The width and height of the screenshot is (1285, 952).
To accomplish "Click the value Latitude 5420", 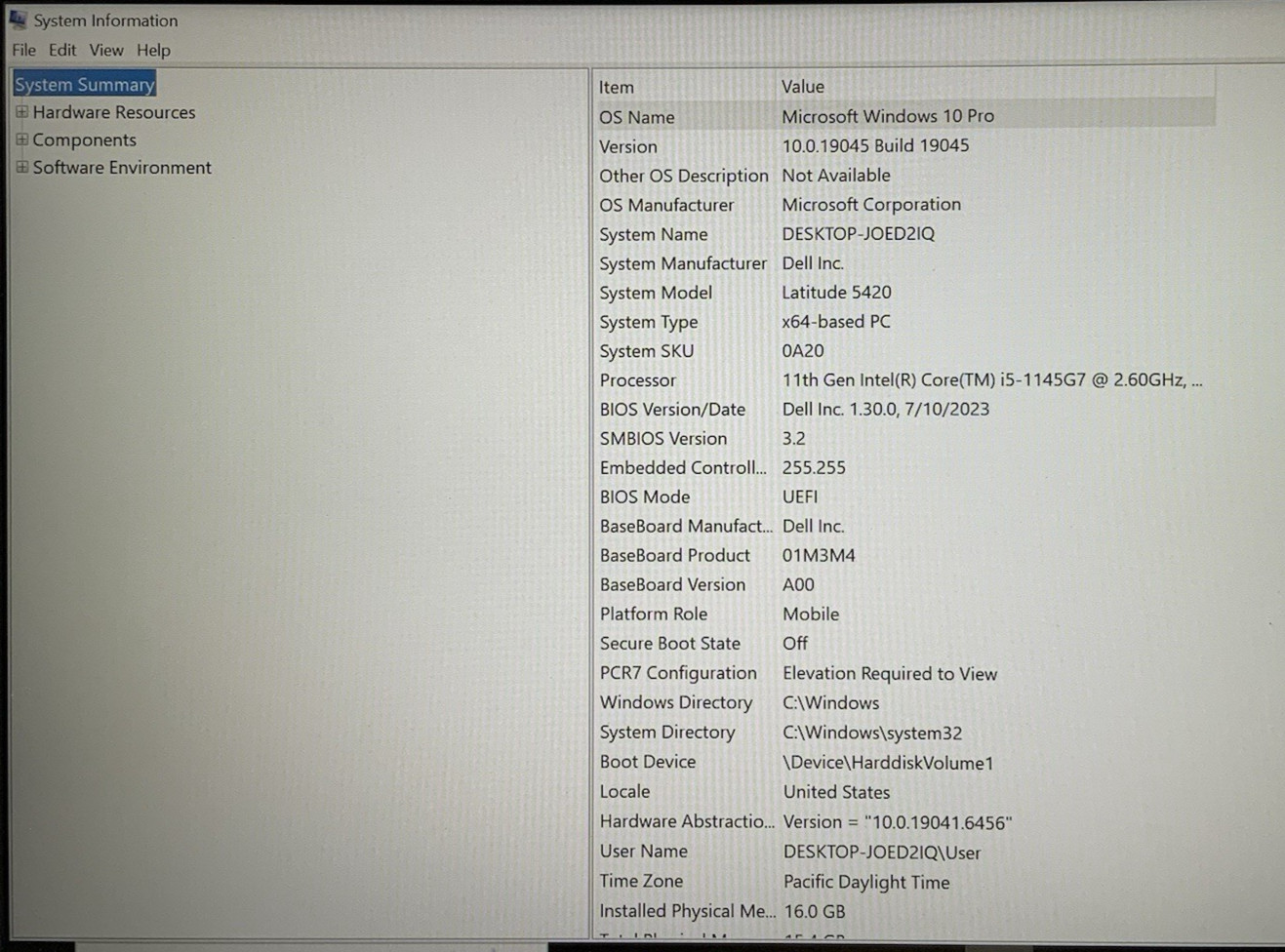I will tap(836, 292).
